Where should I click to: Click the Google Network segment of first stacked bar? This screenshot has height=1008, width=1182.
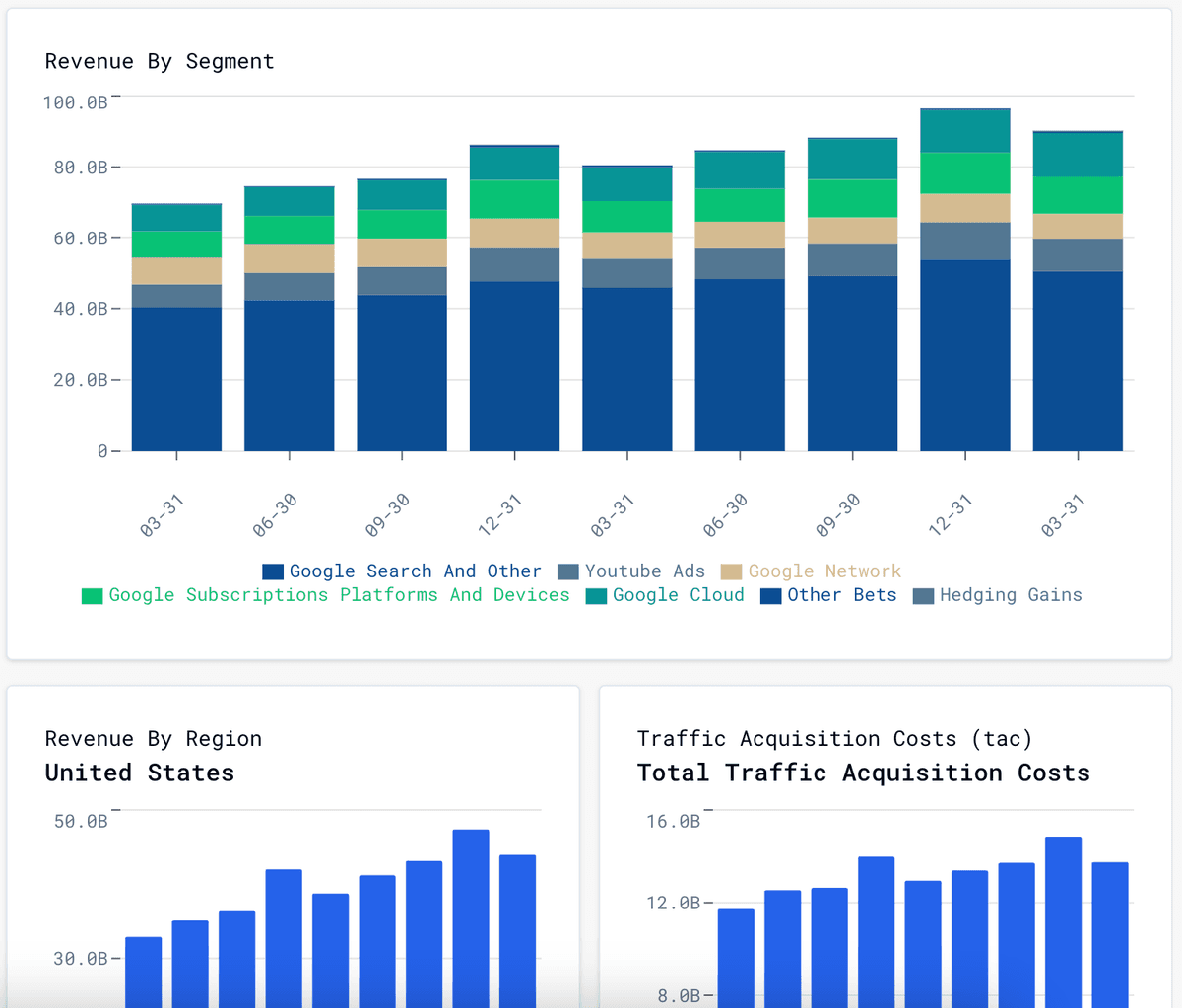coord(176,271)
